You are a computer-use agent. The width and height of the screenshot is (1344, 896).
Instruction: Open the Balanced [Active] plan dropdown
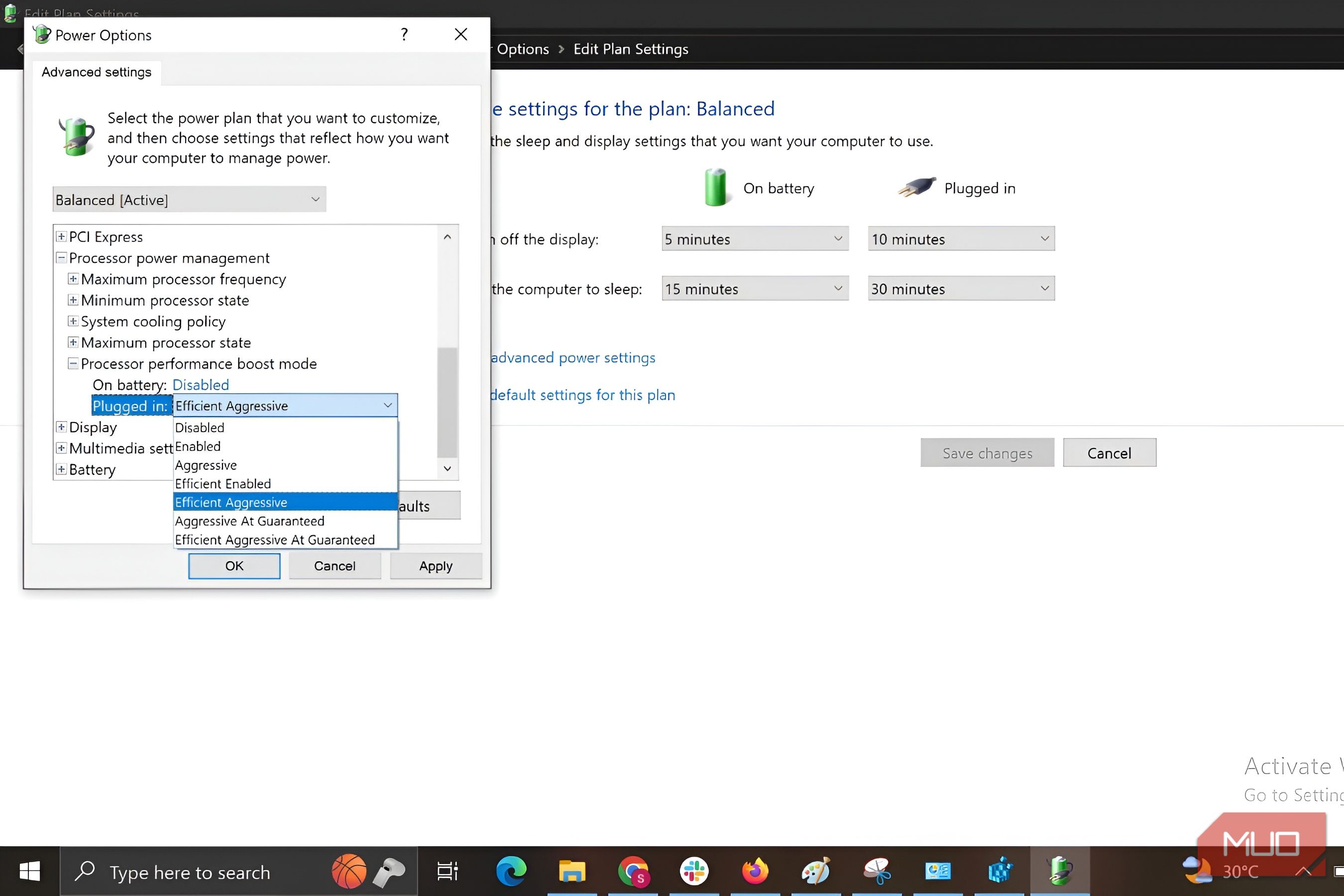[189, 200]
